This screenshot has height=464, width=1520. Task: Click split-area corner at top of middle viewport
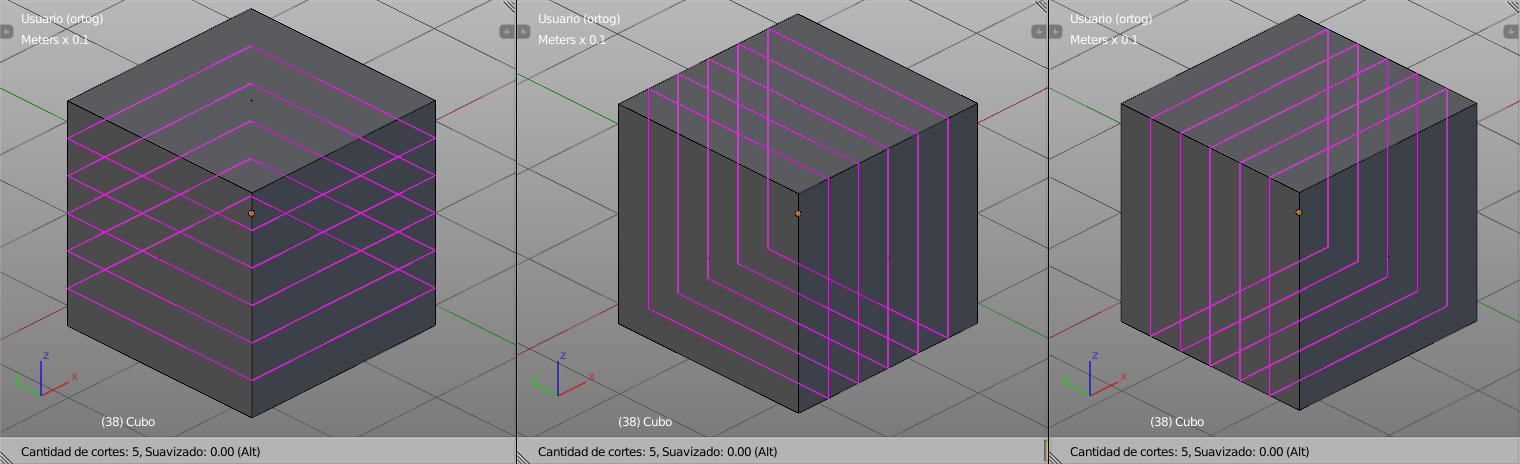(x=1041, y=6)
